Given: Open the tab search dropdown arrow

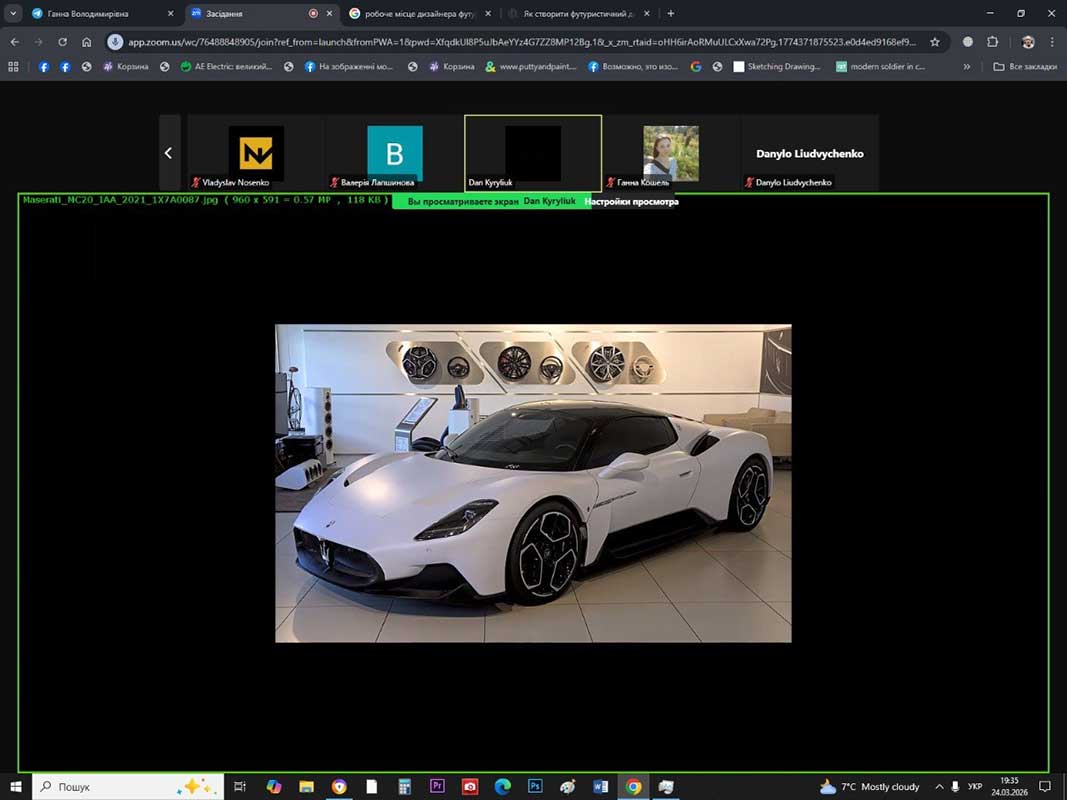Looking at the screenshot, I should point(14,14).
